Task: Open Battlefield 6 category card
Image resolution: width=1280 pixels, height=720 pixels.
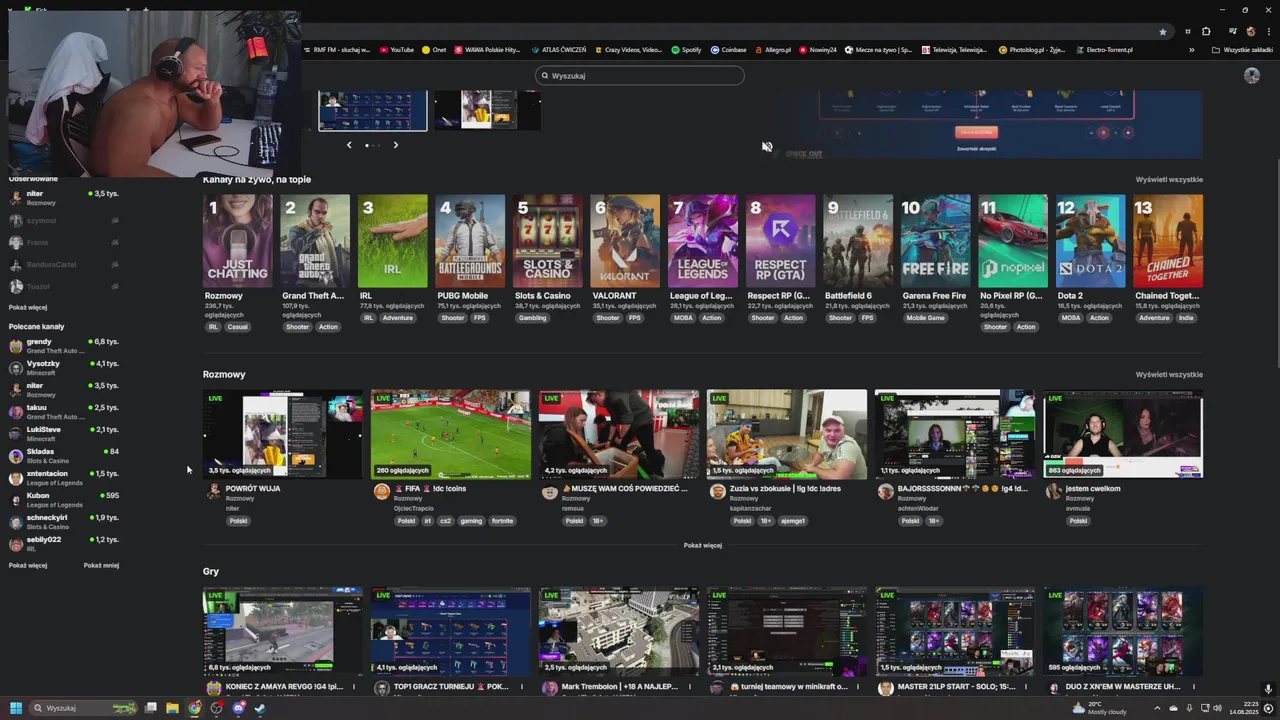Action: click(858, 241)
